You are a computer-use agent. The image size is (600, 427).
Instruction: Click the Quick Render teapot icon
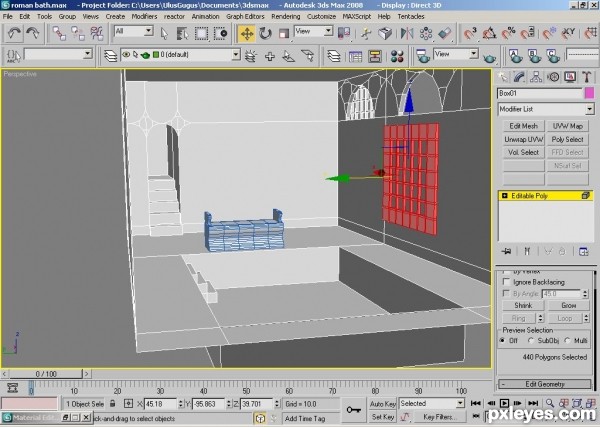pos(489,57)
